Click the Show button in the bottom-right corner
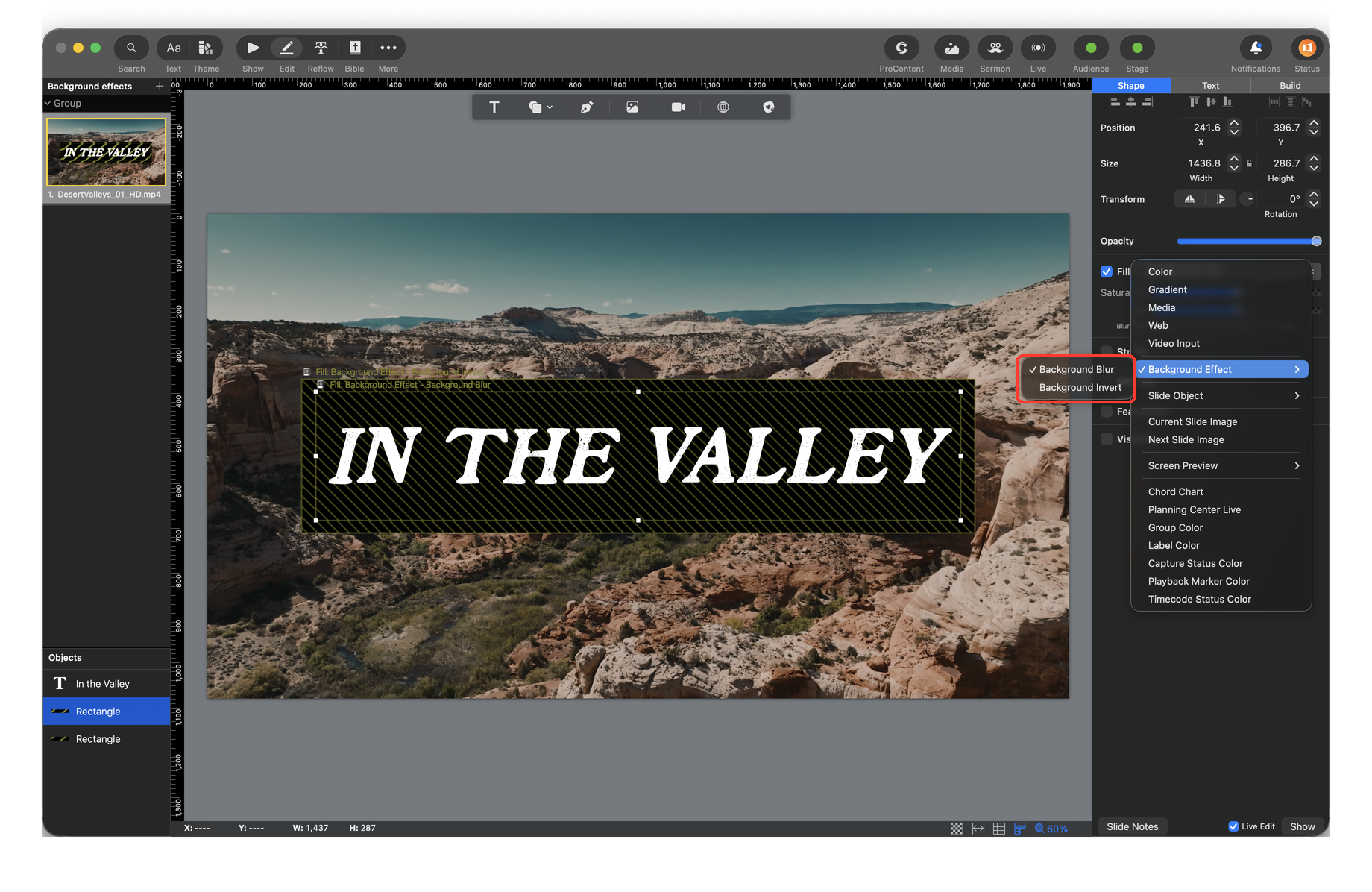Screen dimensions: 1372x892 [1303, 826]
